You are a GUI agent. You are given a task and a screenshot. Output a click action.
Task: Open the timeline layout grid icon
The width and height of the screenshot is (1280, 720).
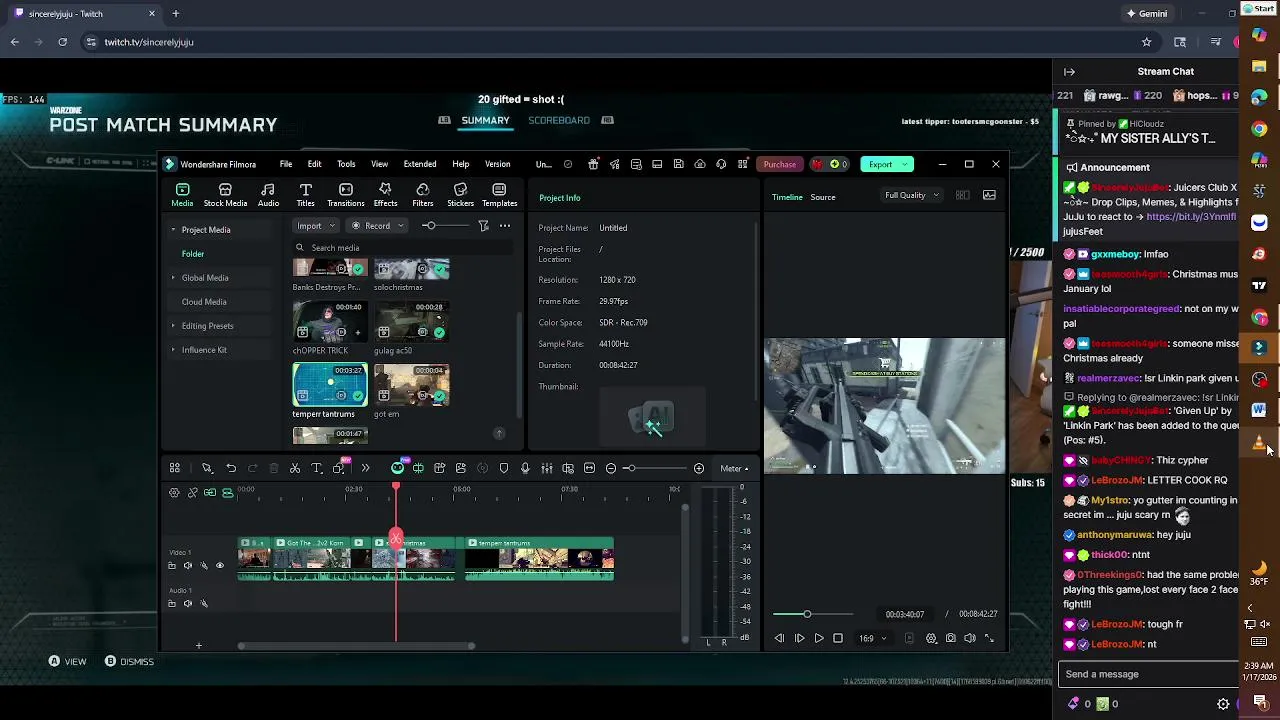pyautogui.click(x=174, y=468)
